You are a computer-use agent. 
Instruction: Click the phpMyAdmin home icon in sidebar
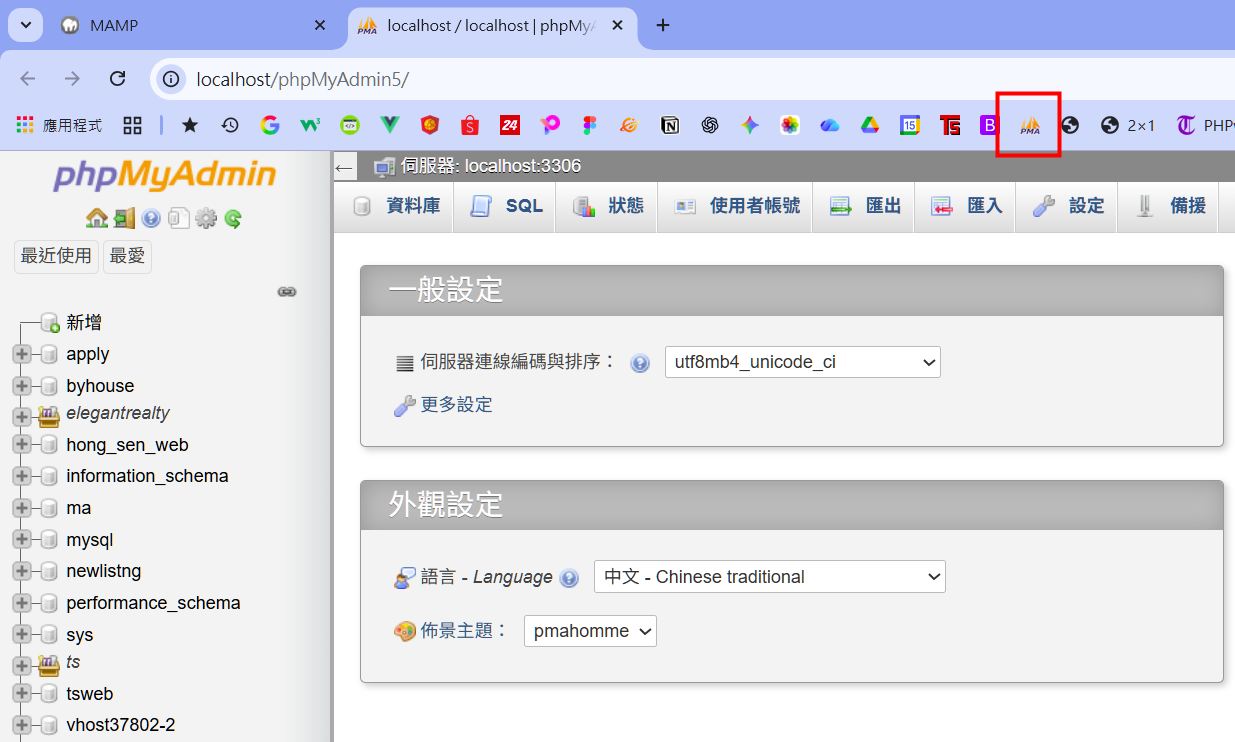pyautogui.click(x=96, y=218)
